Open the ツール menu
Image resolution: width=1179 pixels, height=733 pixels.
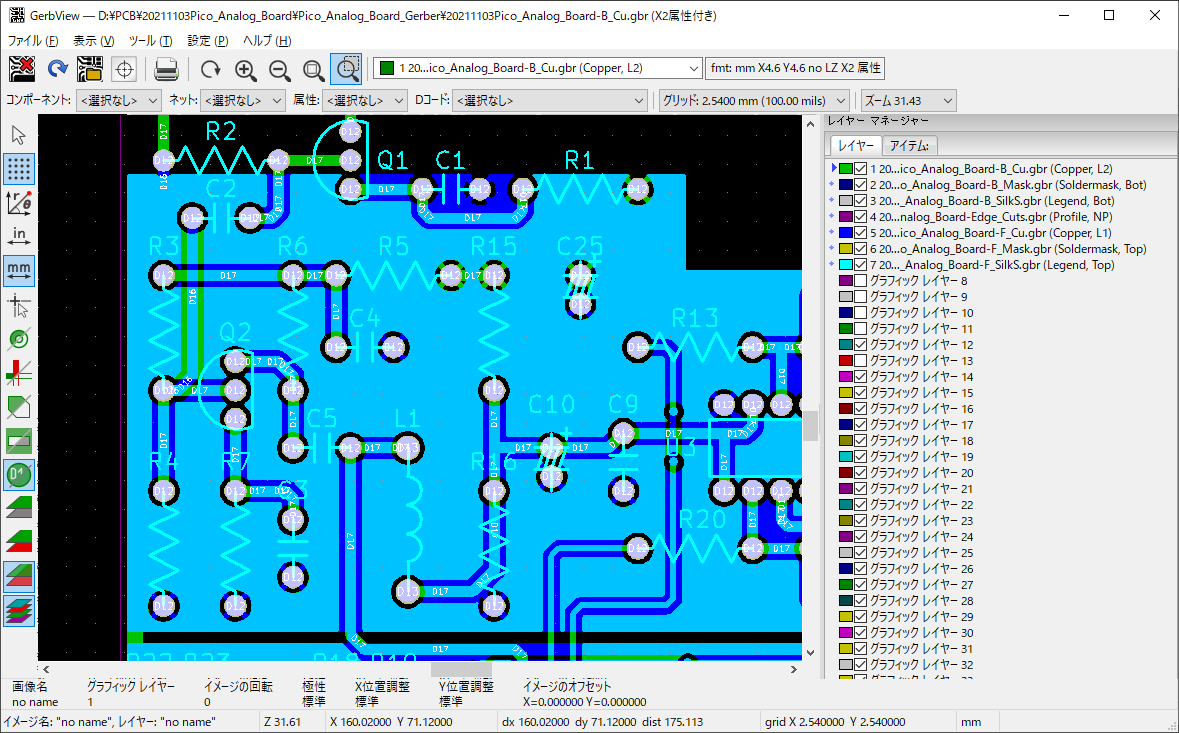(150, 41)
